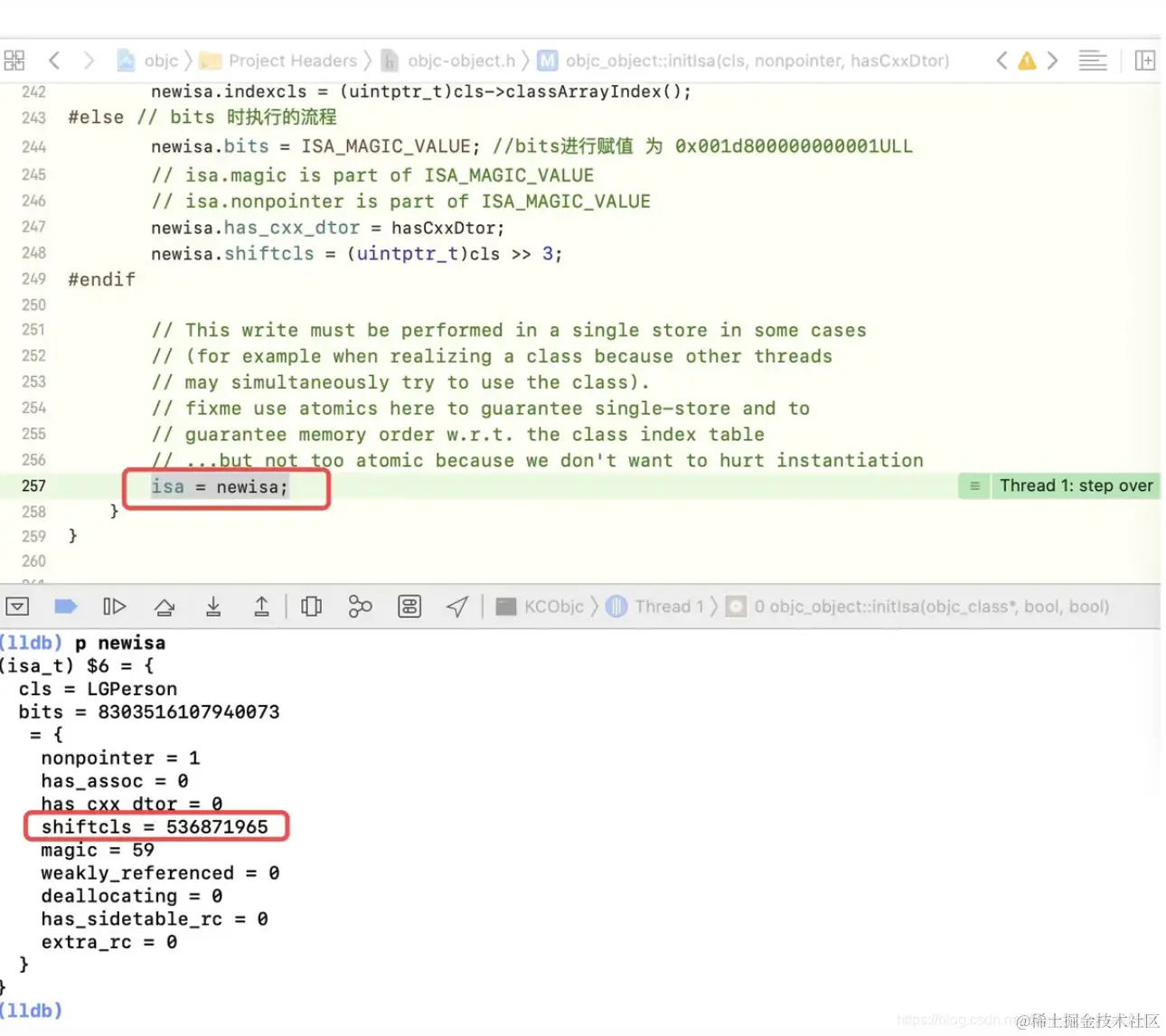1166x1036 pixels.
Task: Open environment overrides button
Action: click(x=409, y=607)
